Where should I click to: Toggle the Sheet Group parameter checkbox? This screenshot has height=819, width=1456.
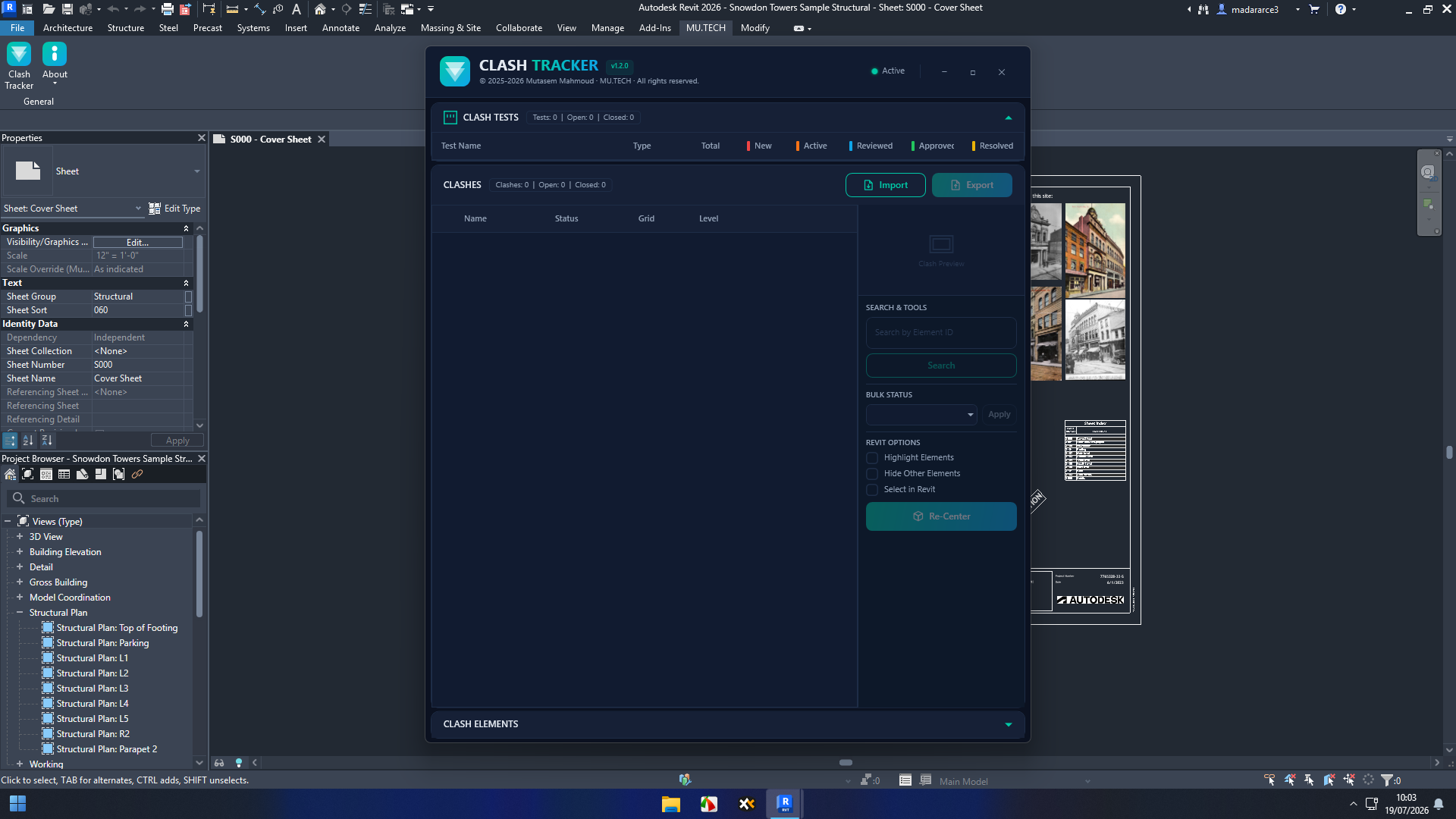(x=189, y=297)
